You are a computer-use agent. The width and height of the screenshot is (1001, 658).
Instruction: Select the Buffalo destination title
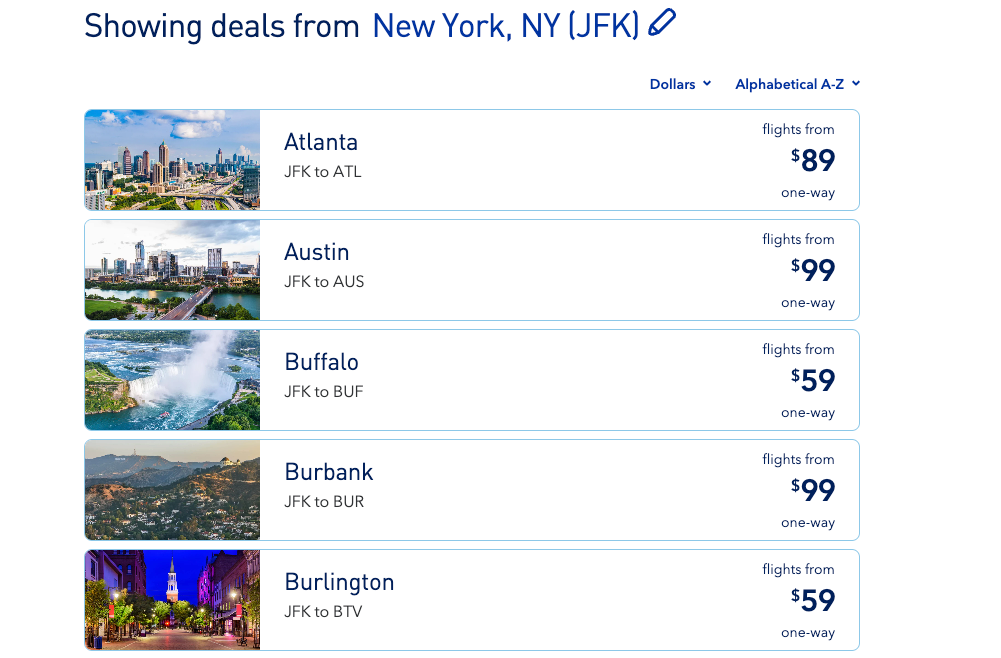(322, 362)
